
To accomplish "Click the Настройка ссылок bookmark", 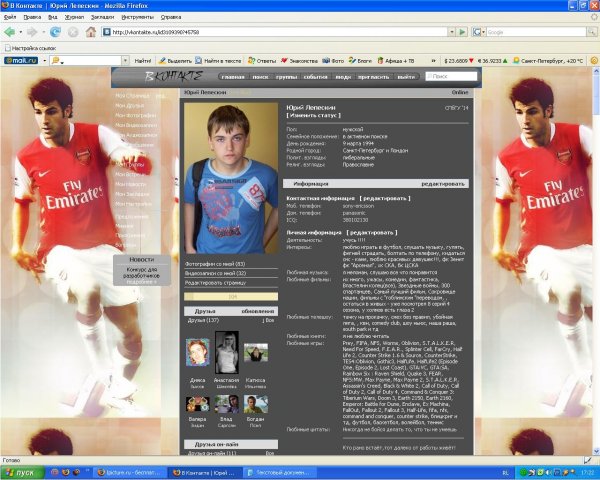I will point(30,48).
